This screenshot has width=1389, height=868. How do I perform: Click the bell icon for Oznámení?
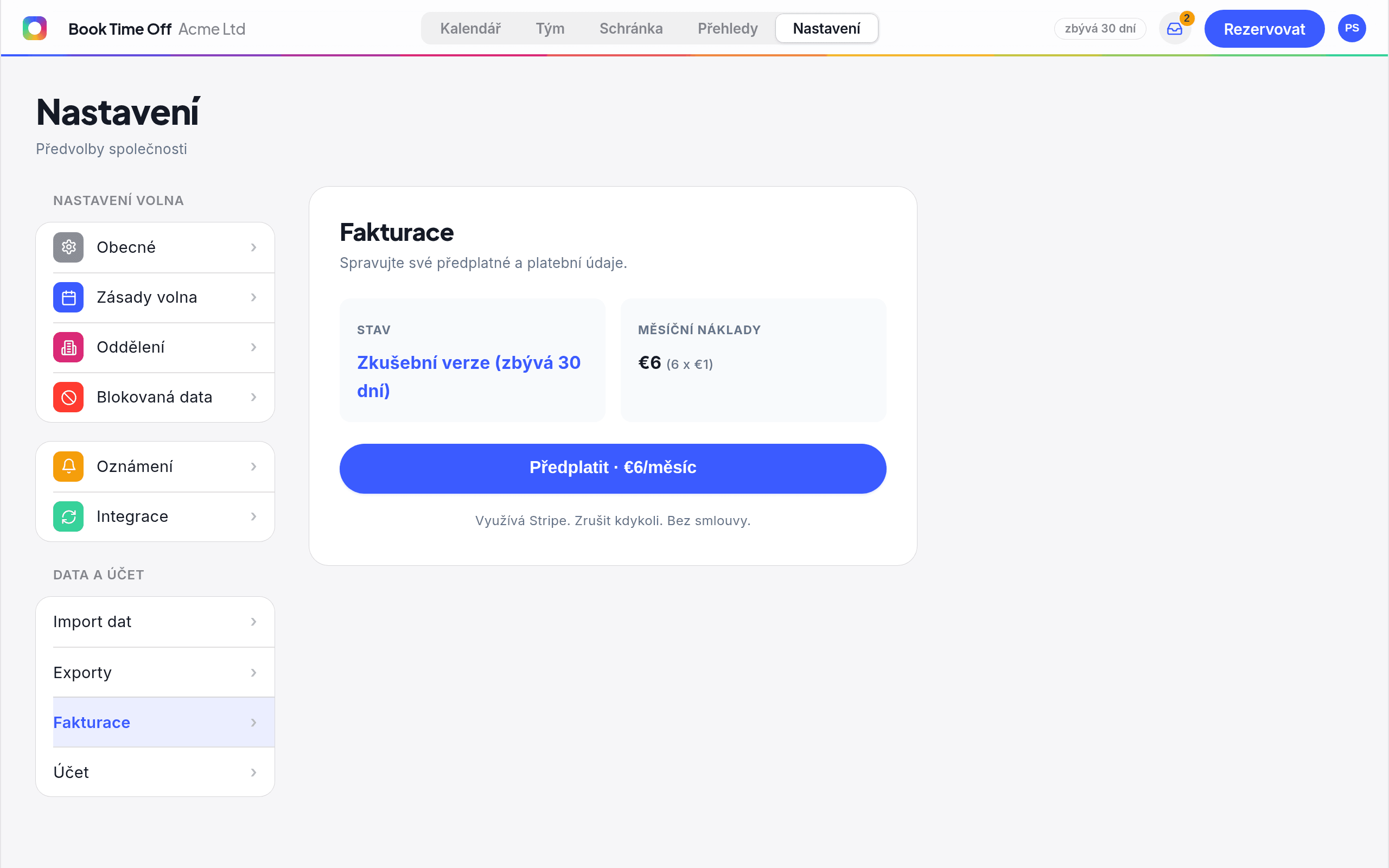[68, 467]
